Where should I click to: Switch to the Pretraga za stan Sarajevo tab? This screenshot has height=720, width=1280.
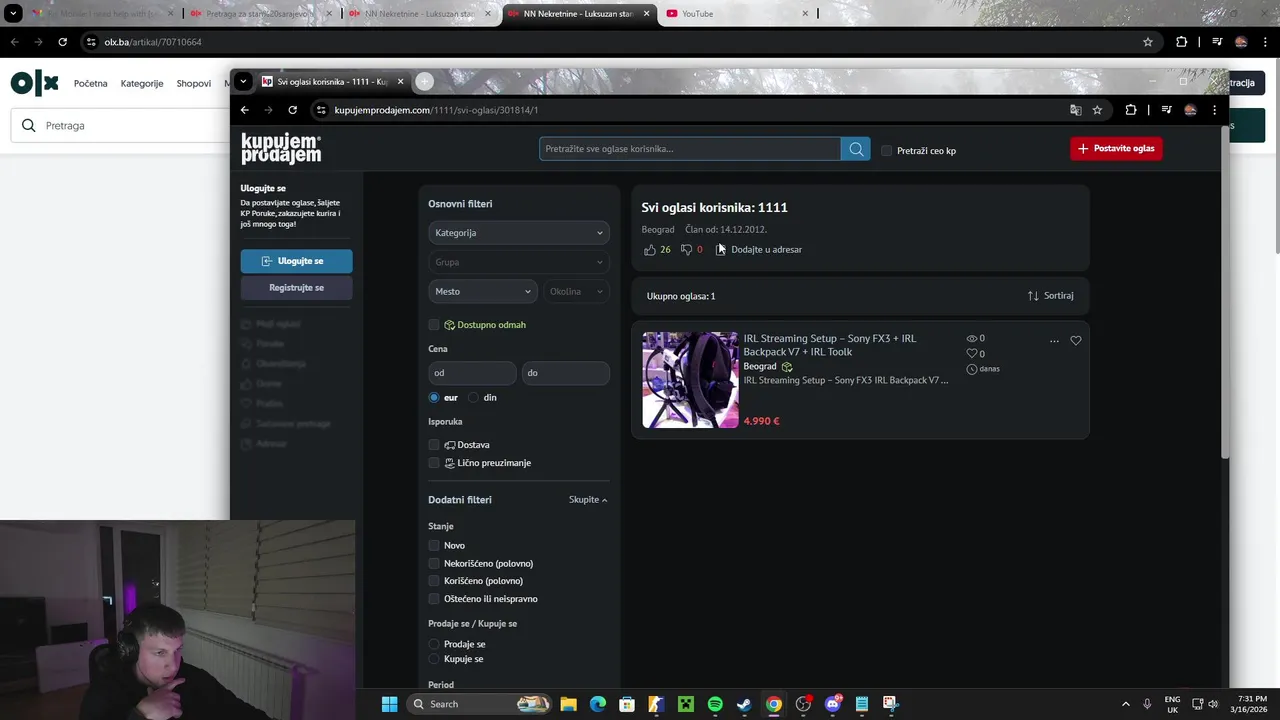262,14
